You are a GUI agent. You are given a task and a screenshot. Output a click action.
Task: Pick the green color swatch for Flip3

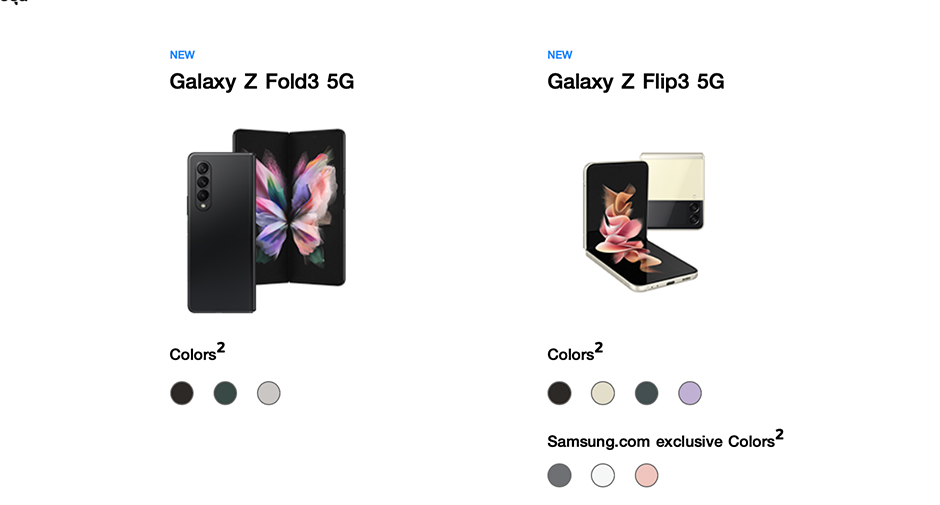point(646,393)
